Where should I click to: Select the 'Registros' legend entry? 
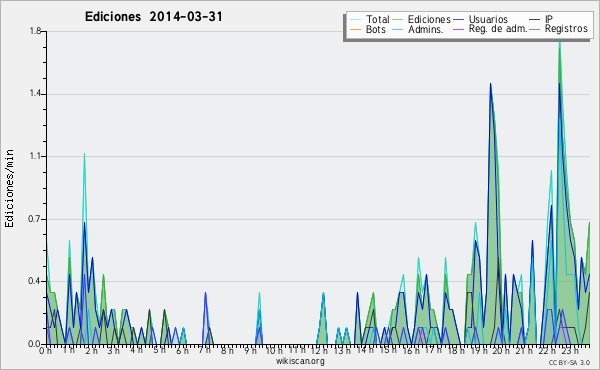pos(566,29)
